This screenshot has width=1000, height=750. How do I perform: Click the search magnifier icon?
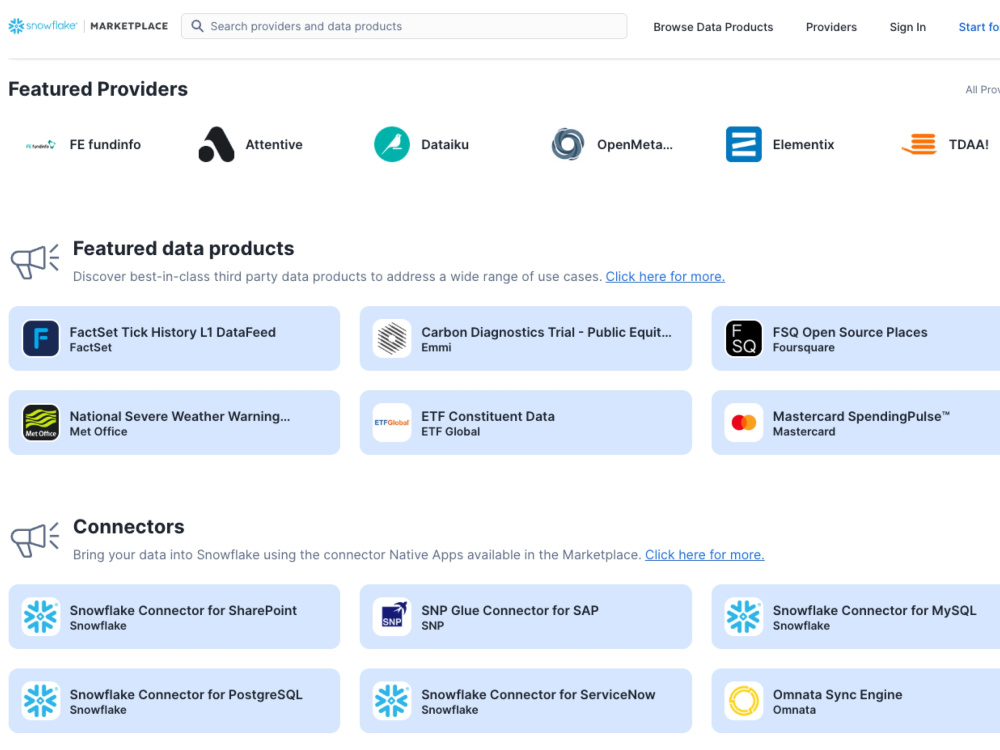point(197,26)
